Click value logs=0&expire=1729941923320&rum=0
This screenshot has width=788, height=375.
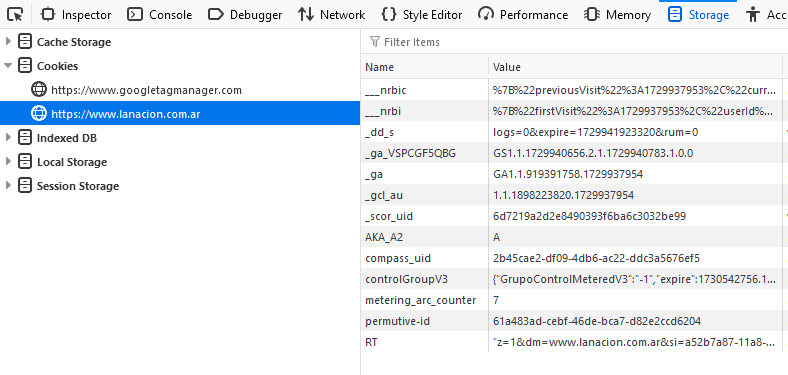point(596,132)
